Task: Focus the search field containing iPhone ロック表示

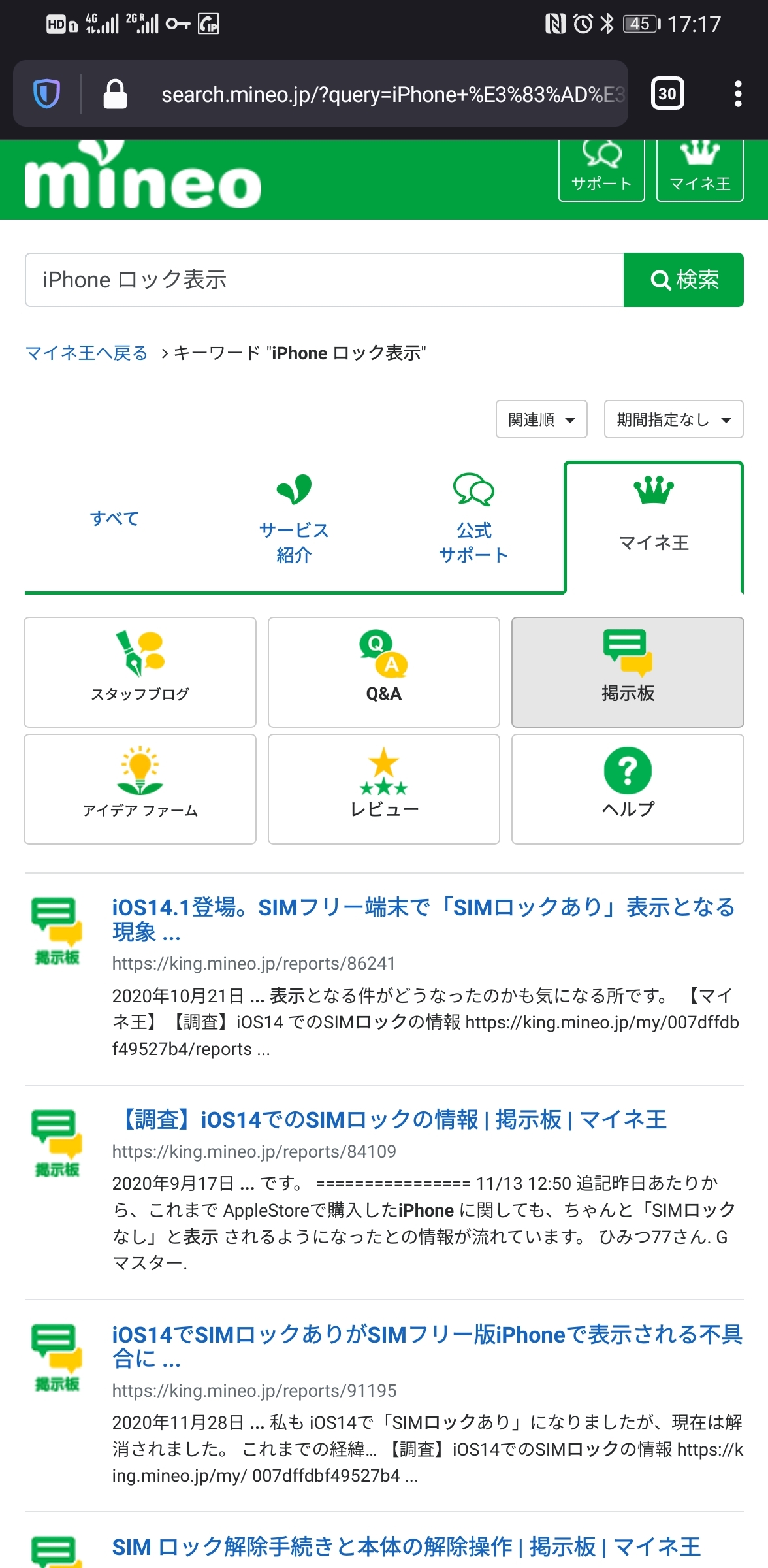Action: pyautogui.click(x=324, y=280)
